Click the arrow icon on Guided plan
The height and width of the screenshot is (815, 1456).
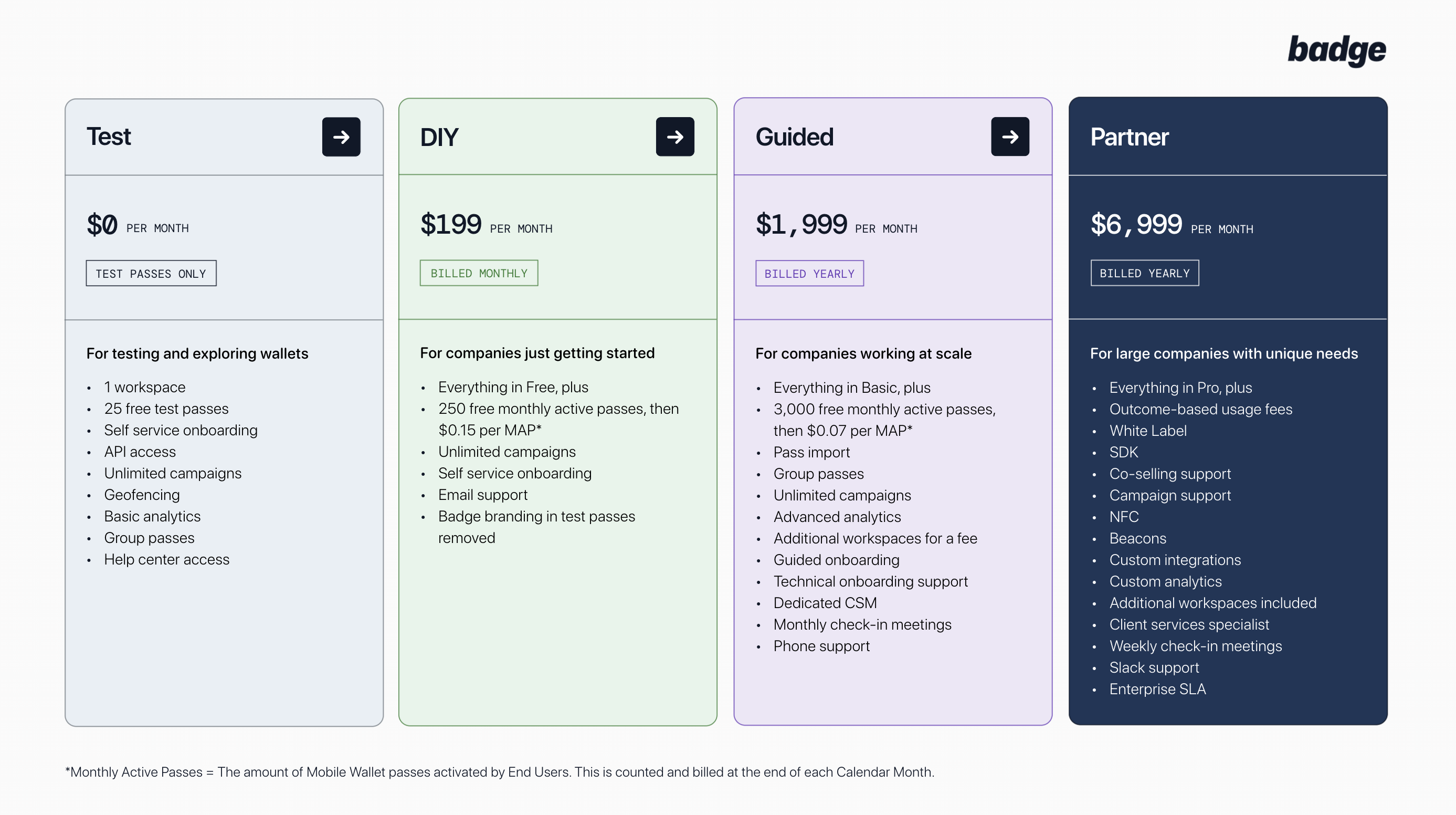(1009, 137)
